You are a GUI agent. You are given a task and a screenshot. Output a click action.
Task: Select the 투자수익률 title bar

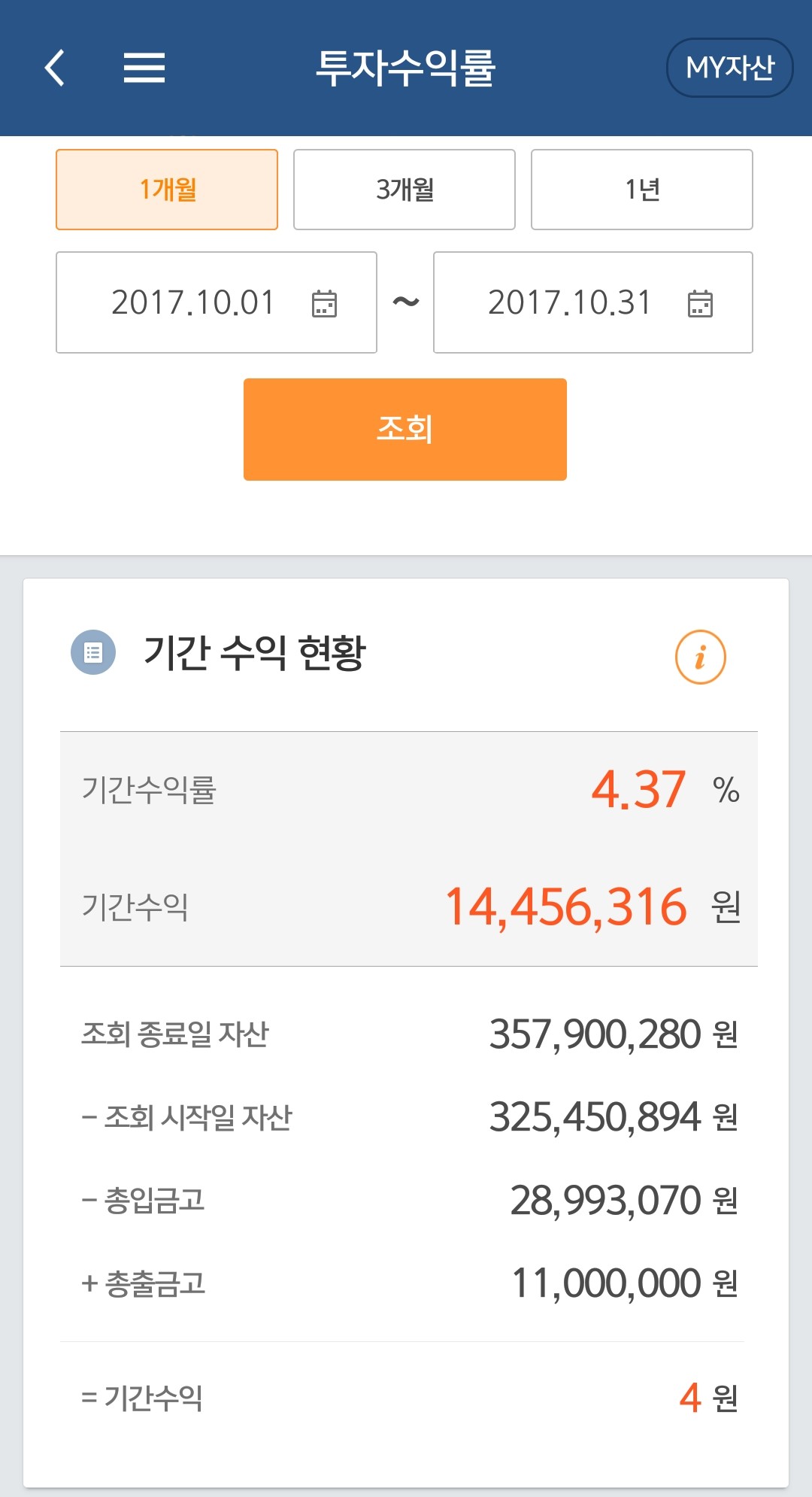click(x=406, y=68)
